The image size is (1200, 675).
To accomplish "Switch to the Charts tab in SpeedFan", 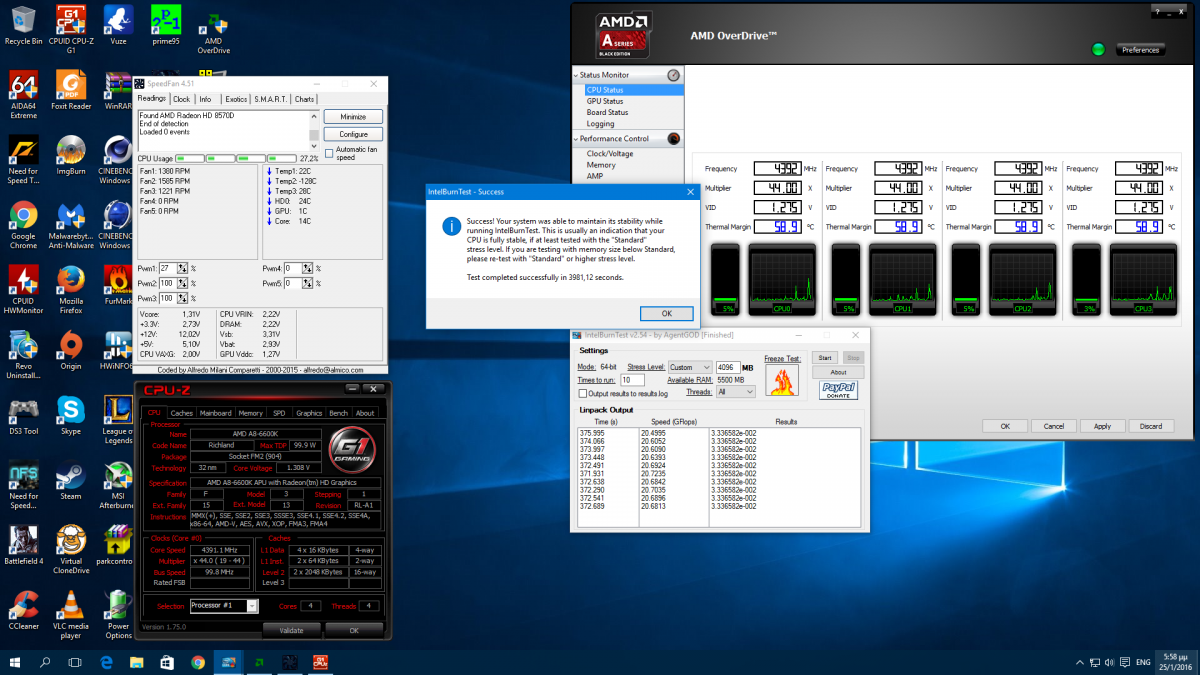I will point(304,99).
